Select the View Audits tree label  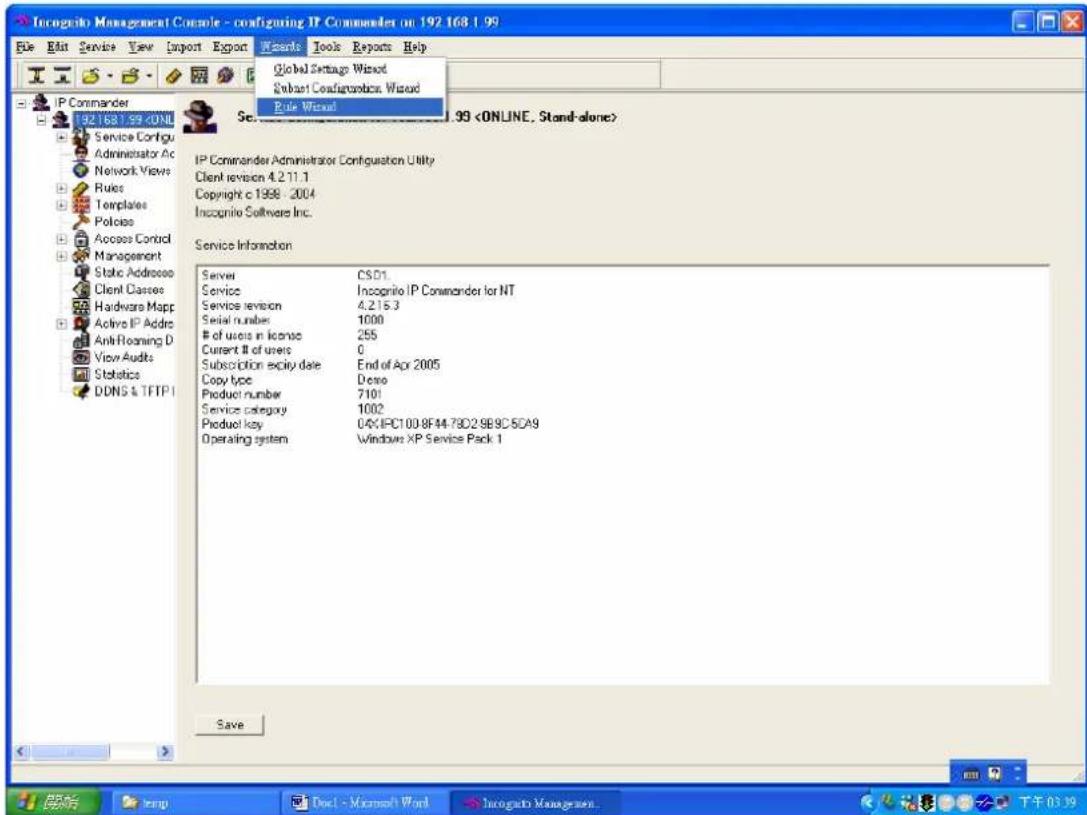(123, 358)
